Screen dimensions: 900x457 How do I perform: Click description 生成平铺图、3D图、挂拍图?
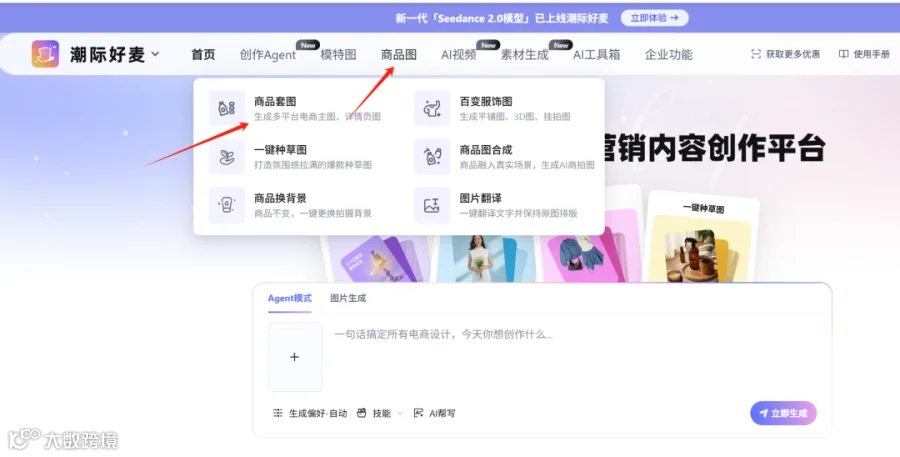tap(515, 117)
